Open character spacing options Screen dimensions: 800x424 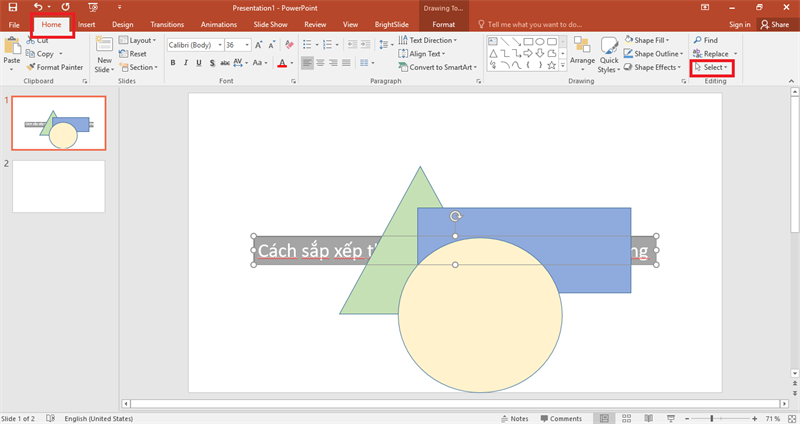(240, 63)
